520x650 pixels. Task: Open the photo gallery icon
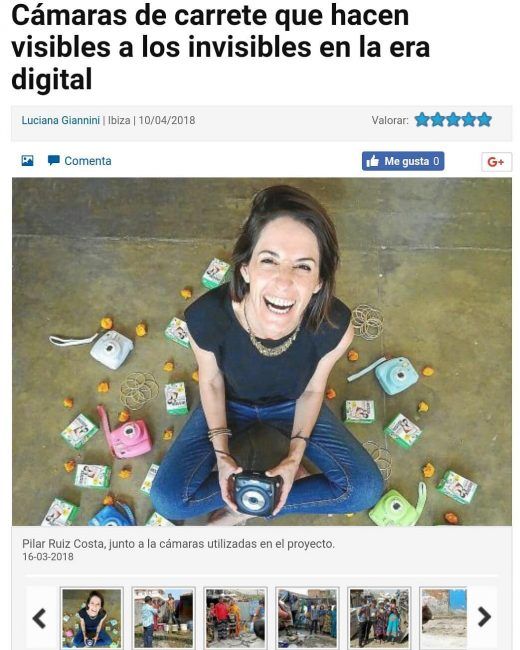27,160
